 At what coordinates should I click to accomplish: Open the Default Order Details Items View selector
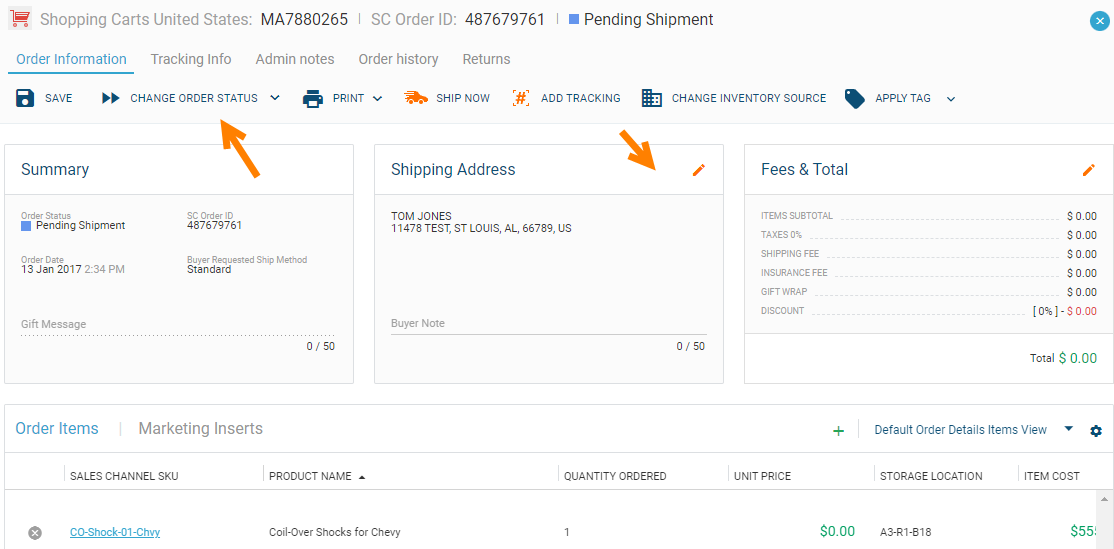[x=973, y=430]
